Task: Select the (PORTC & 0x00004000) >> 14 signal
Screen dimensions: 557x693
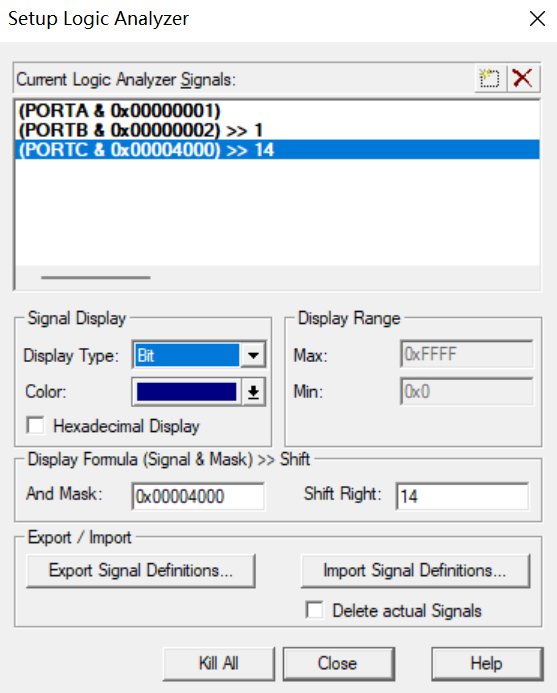Action: tap(277, 149)
